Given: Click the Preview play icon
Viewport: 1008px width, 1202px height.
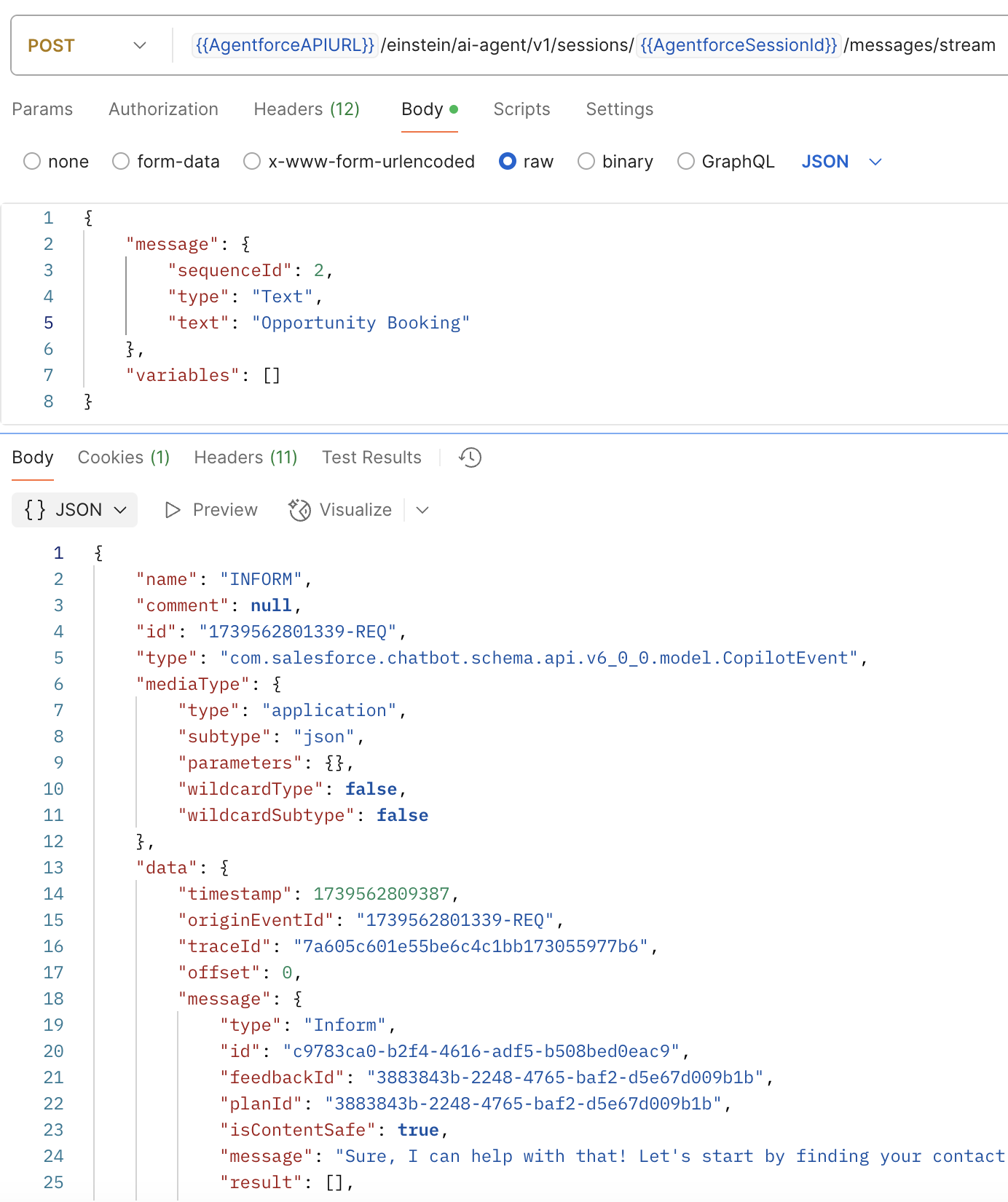Looking at the screenshot, I should click(x=173, y=510).
